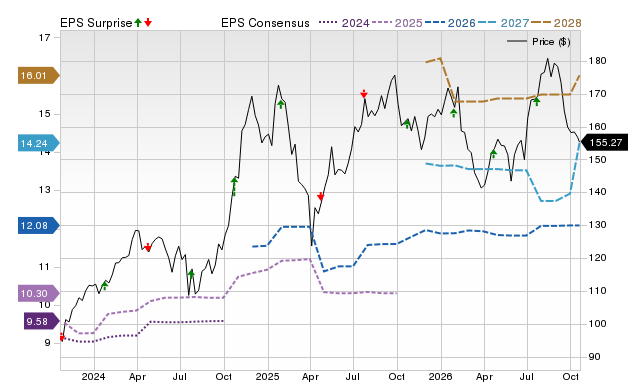Click the 90 label on the price axis
This screenshot has width=640, height=382.
(595, 357)
